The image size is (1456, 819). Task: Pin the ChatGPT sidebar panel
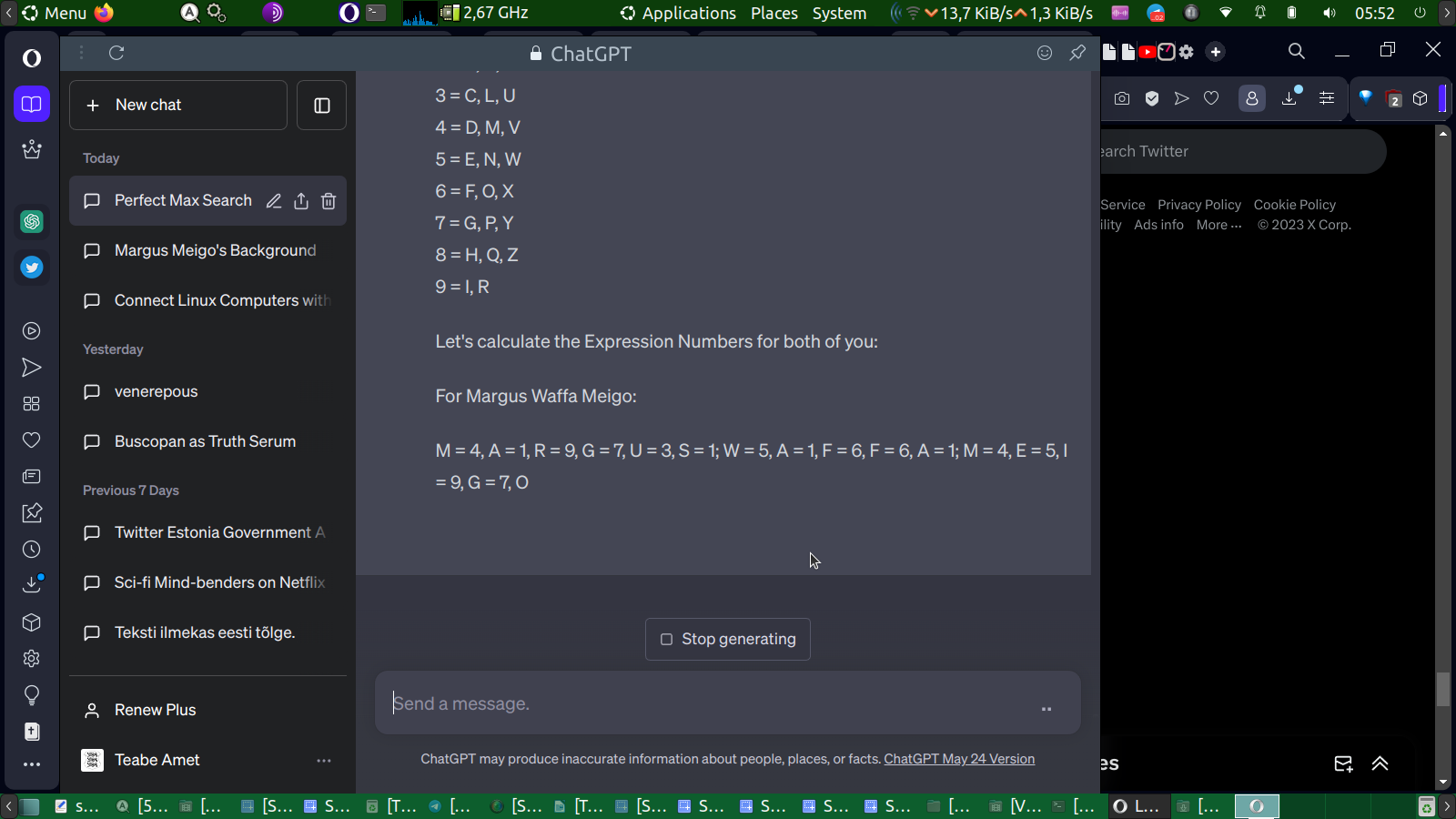point(1077,53)
